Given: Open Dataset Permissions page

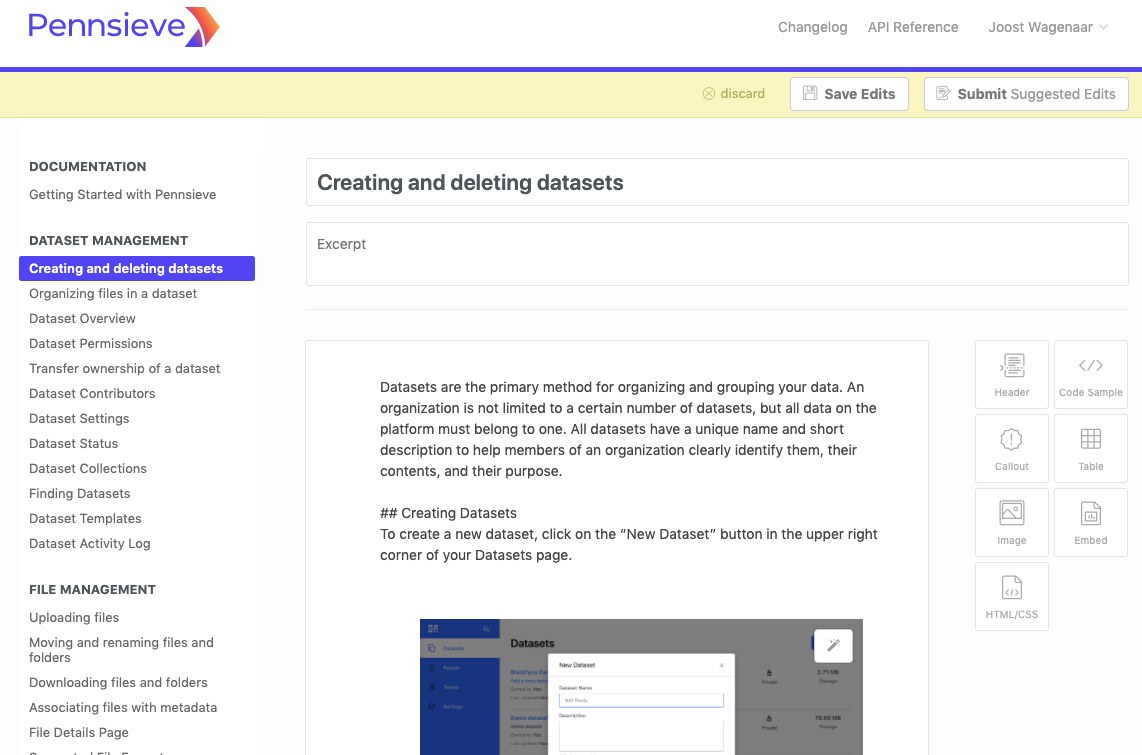Looking at the screenshot, I should pos(90,344).
